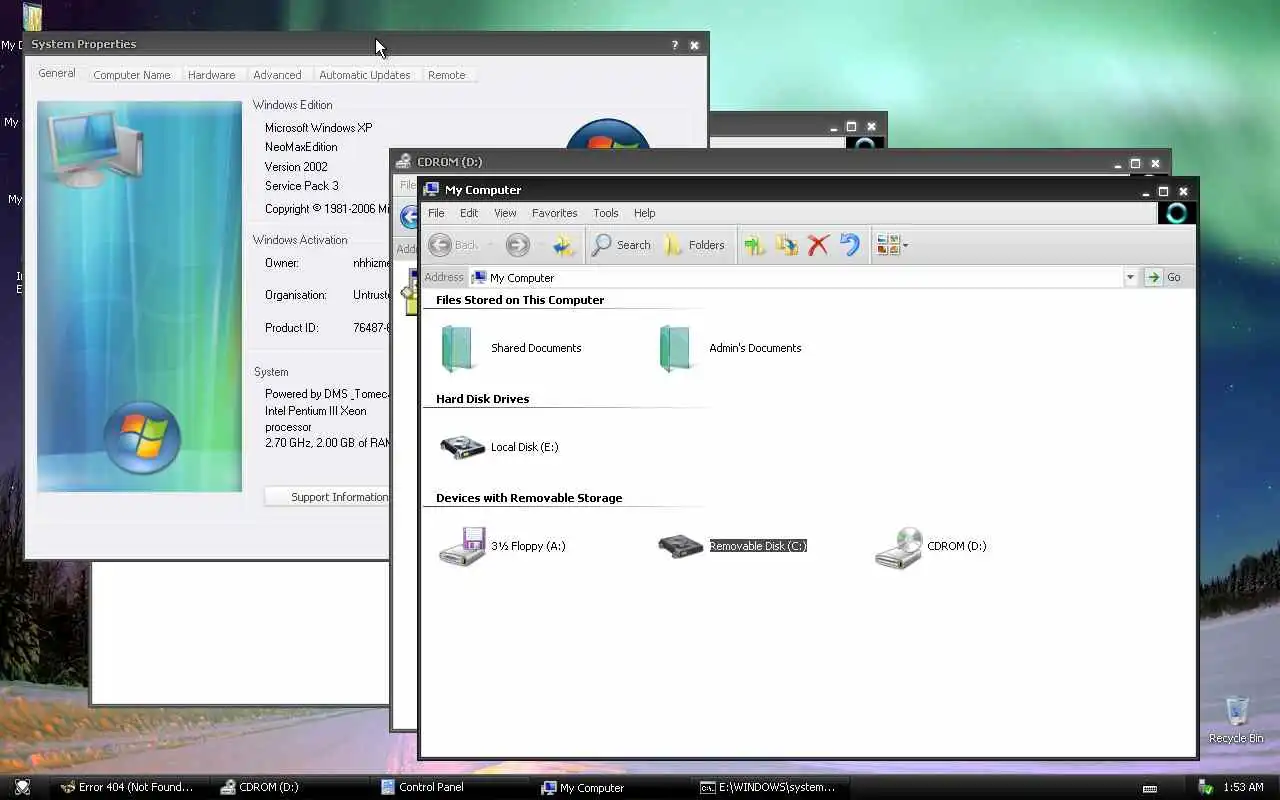Expand the Address bar dropdown arrow
Screen dimensions: 1280x800
coord(1130,278)
